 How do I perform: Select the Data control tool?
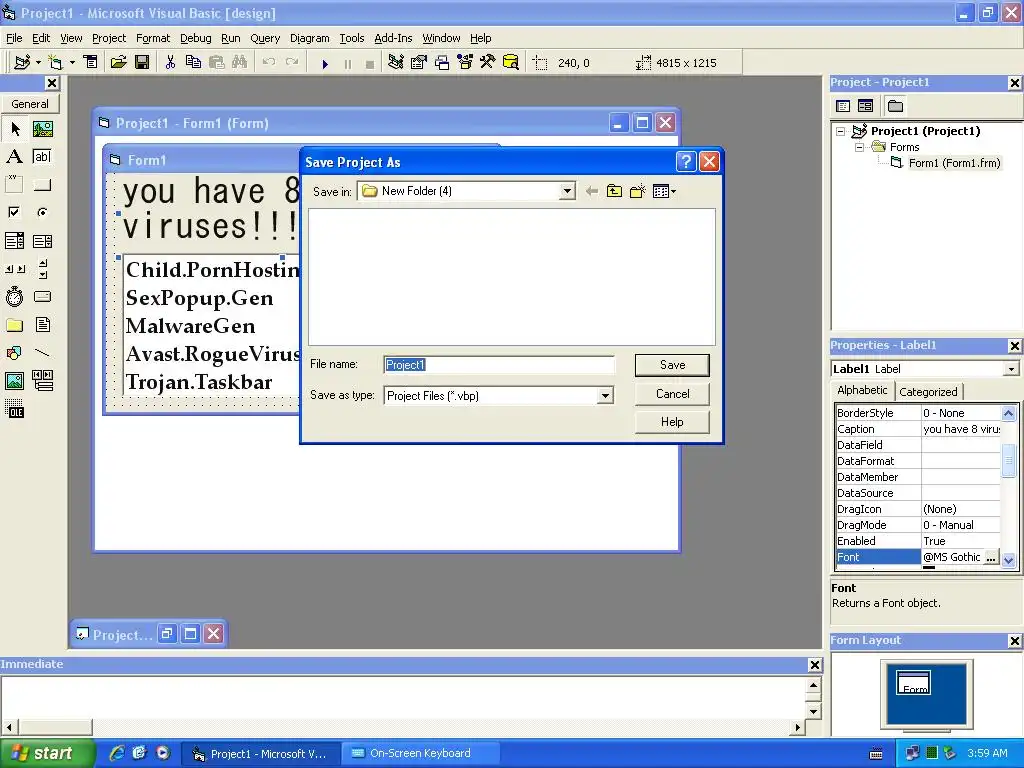[x=42, y=381]
